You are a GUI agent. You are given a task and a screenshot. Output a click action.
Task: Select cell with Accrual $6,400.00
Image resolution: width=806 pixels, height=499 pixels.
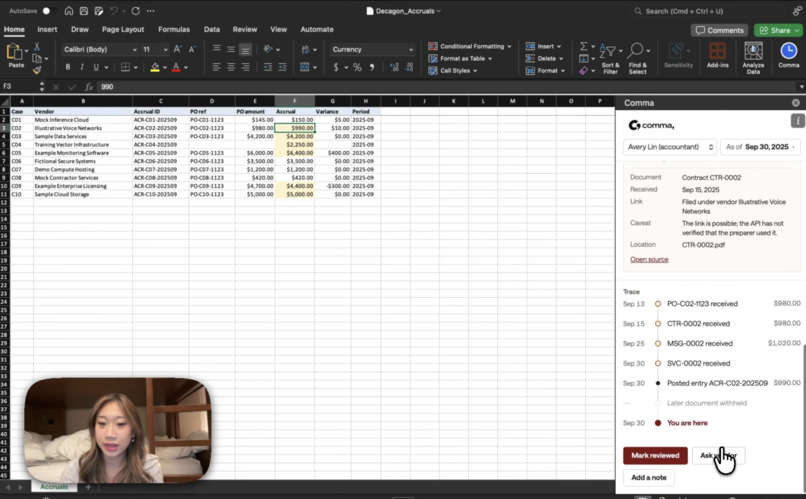(295, 153)
